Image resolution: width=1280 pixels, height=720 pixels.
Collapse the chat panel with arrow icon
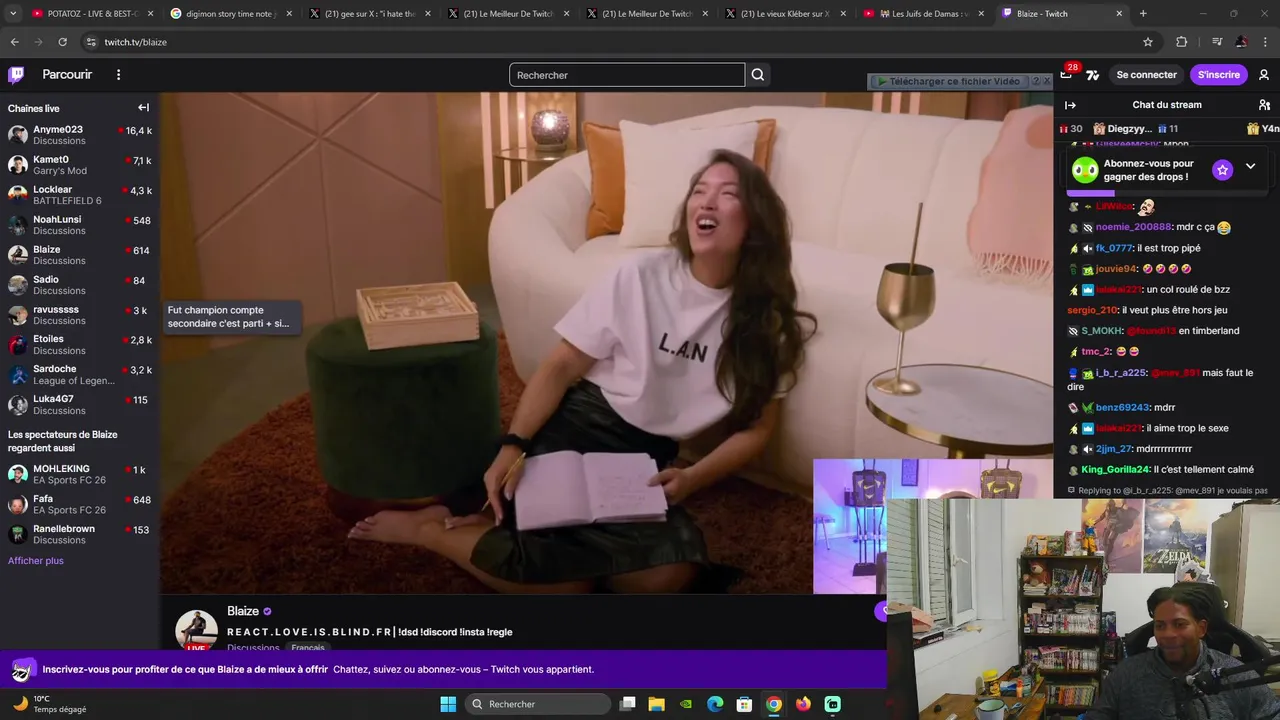[x=1070, y=105]
